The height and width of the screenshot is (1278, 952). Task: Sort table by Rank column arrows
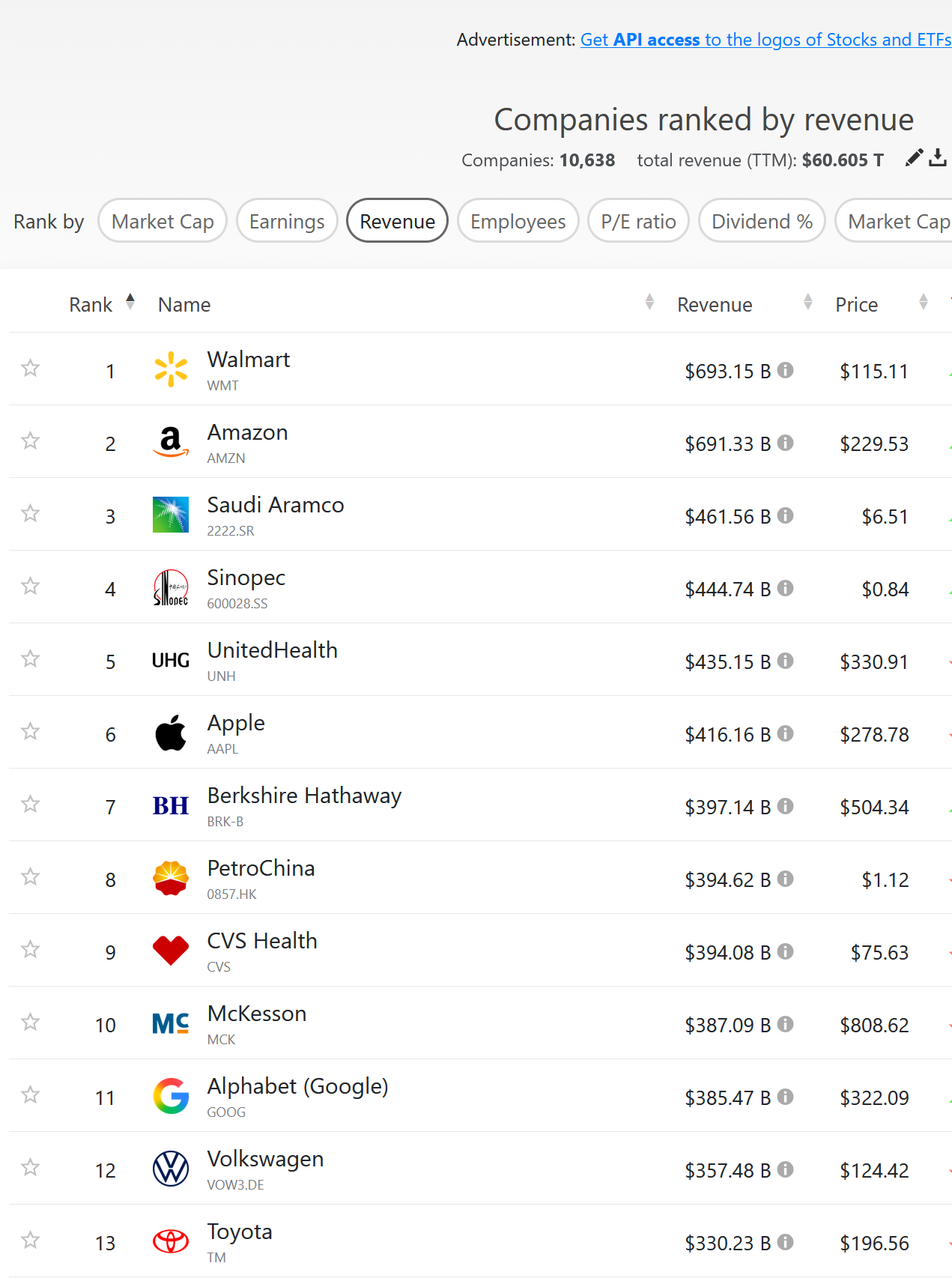[x=130, y=302]
